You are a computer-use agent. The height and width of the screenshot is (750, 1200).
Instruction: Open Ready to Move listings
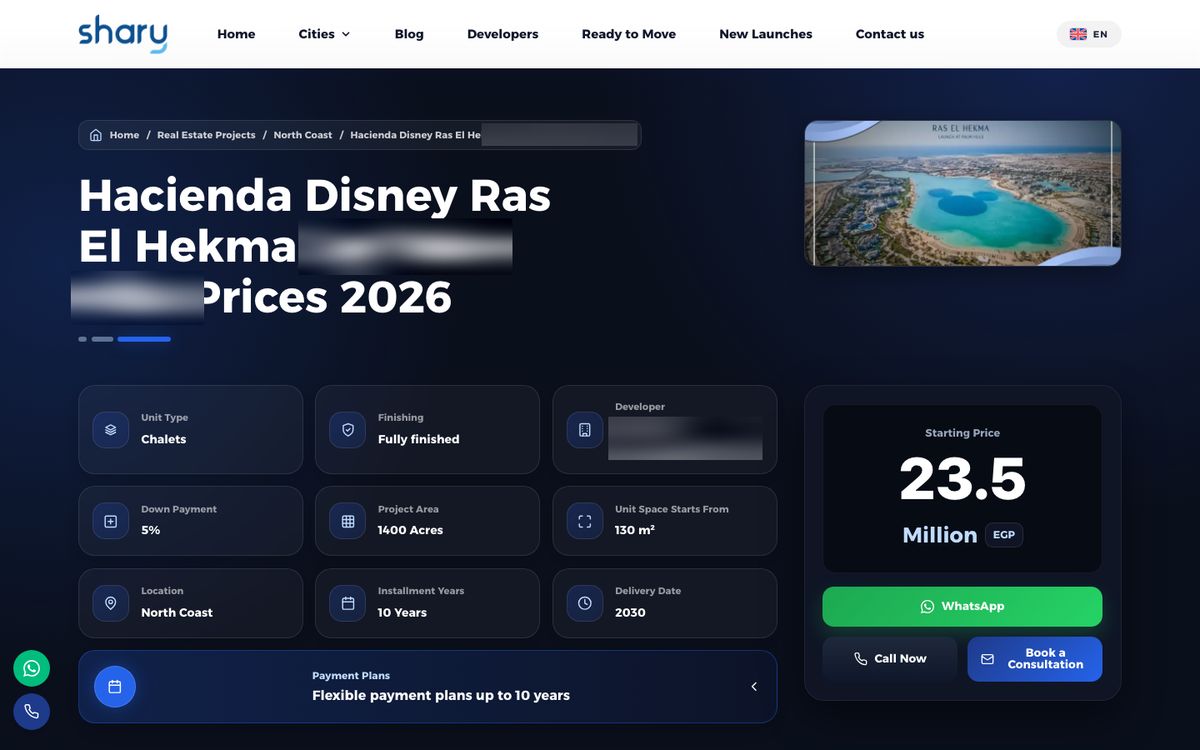point(629,34)
